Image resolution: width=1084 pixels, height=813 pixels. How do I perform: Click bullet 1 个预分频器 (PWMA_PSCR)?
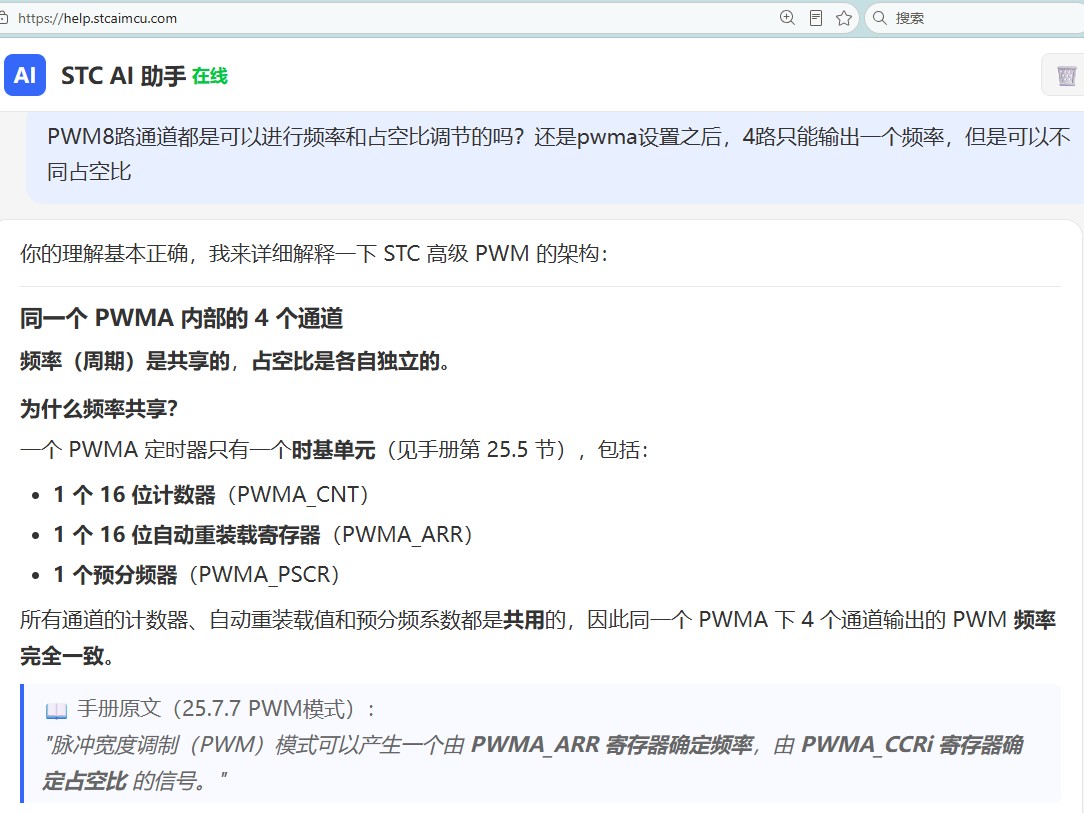pyautogui.click(x=196, y=574)
